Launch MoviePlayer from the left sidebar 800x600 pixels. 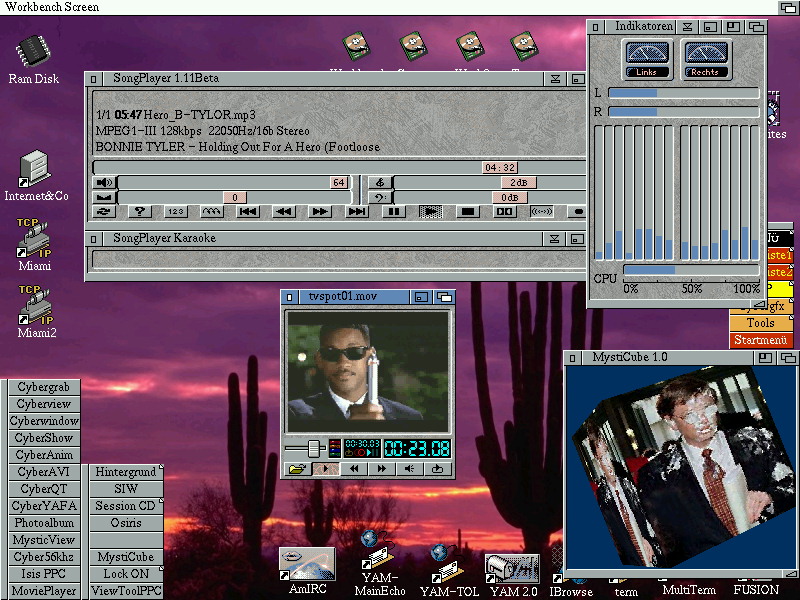pyautogui.click(x=42, y=590)
